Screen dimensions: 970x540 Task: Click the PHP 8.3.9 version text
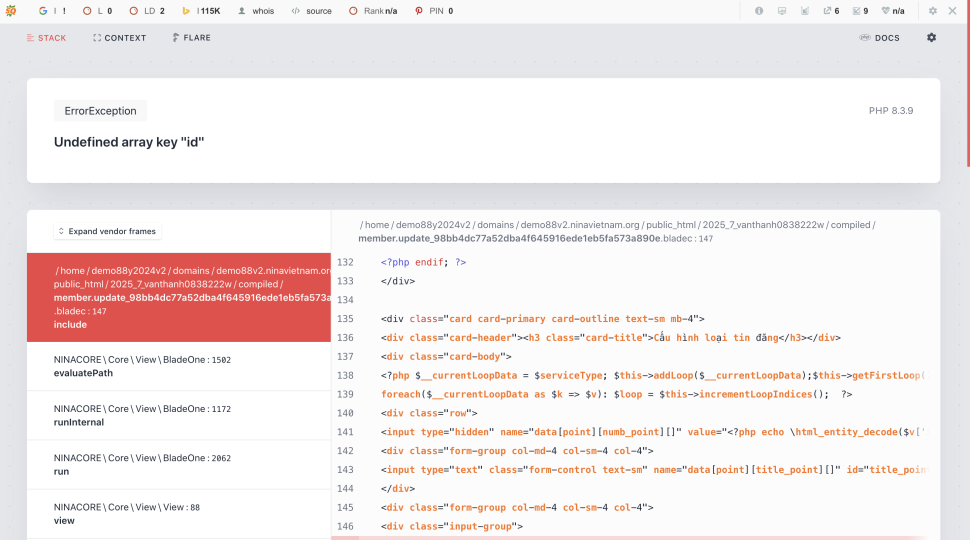pos(891,111)
